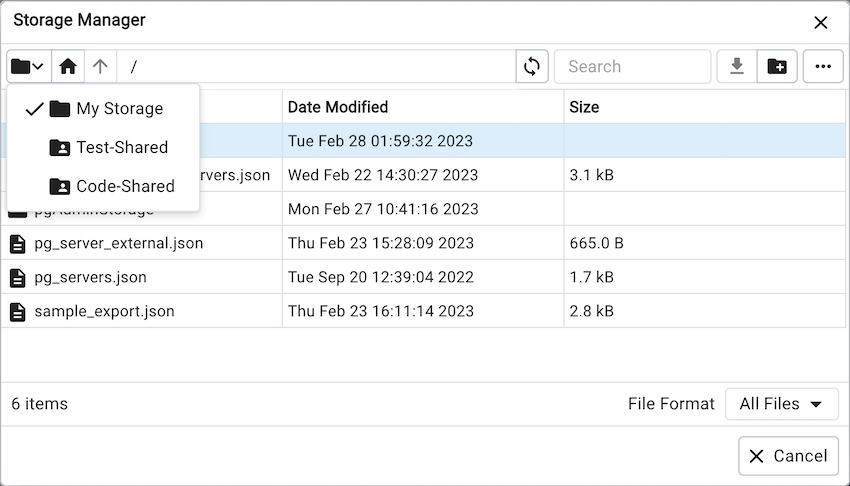
Task: Create a new folder
Action: point(777,67)
